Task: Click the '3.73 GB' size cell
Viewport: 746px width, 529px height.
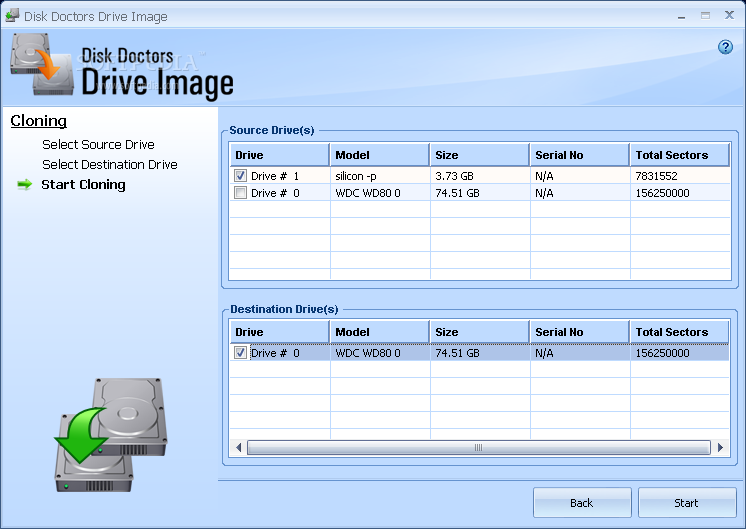Action: point(454,176)
